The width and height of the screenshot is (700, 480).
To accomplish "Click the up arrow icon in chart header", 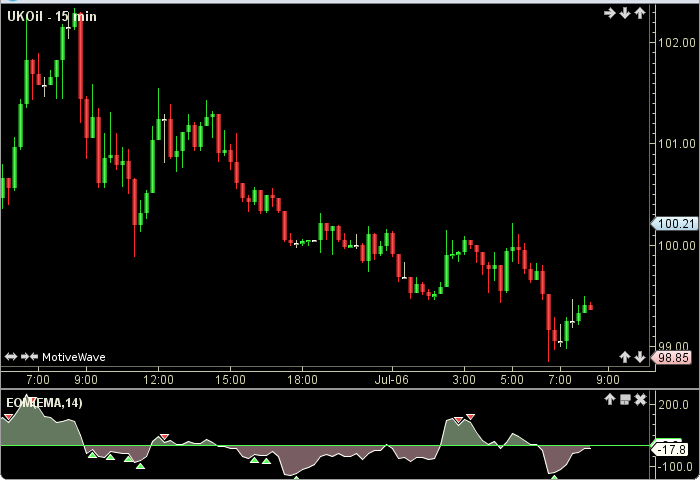I will point(640,13).
